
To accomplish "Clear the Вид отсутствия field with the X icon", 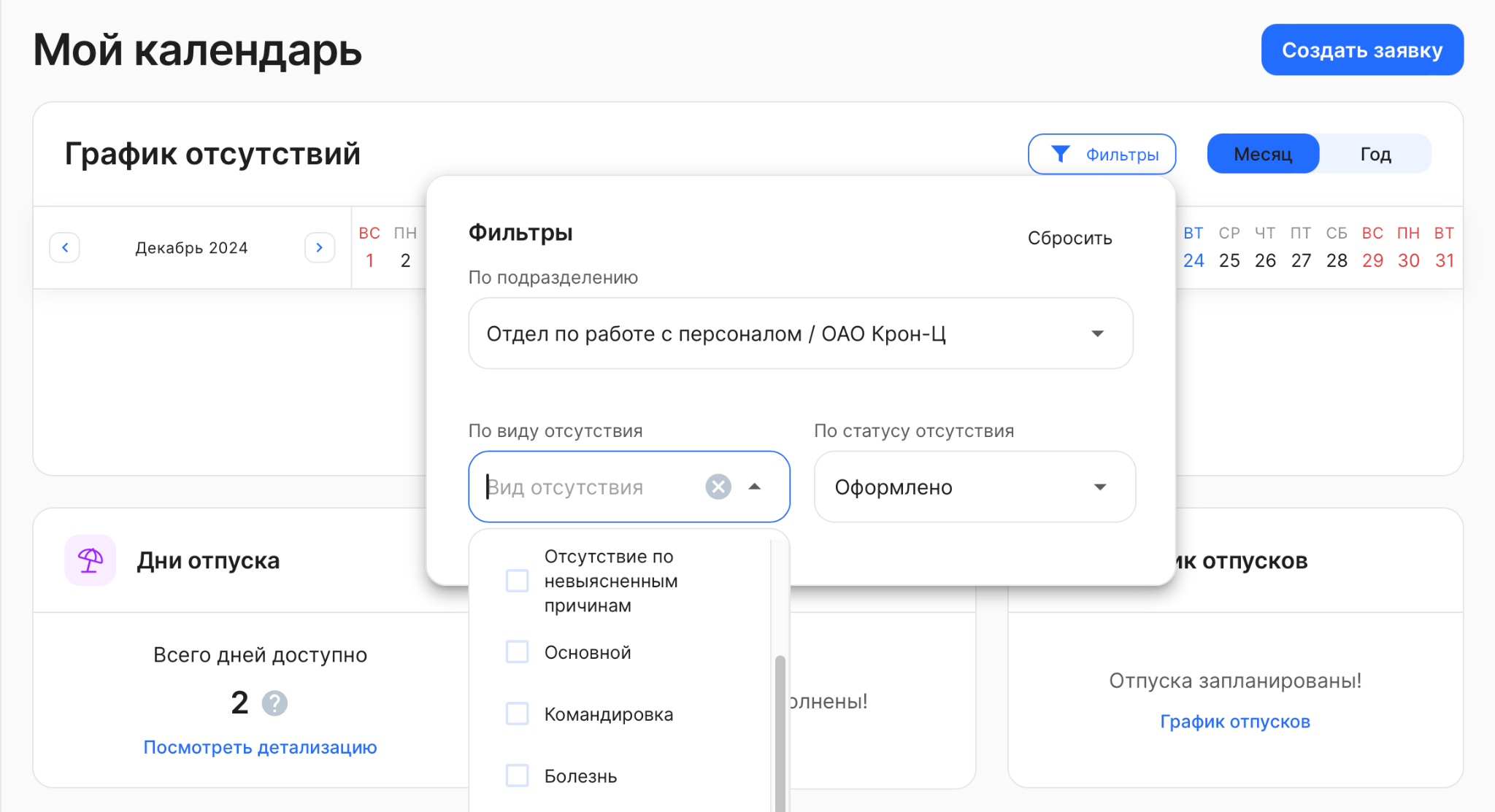I will point(718,487).
